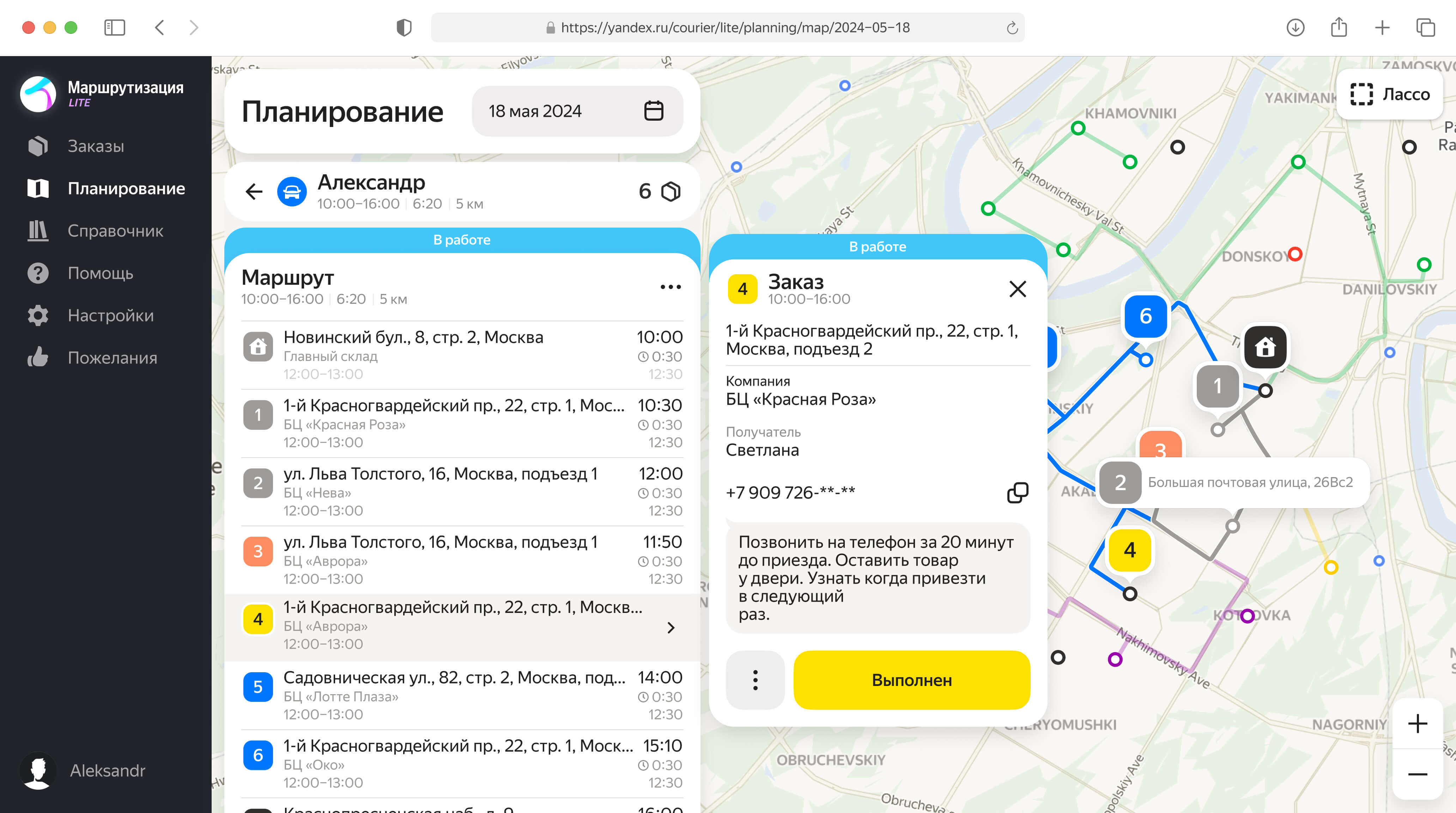This screenshot has width=1456, height=813.
Task: Open the Пожелания feedback section
Action: (92, 358)
